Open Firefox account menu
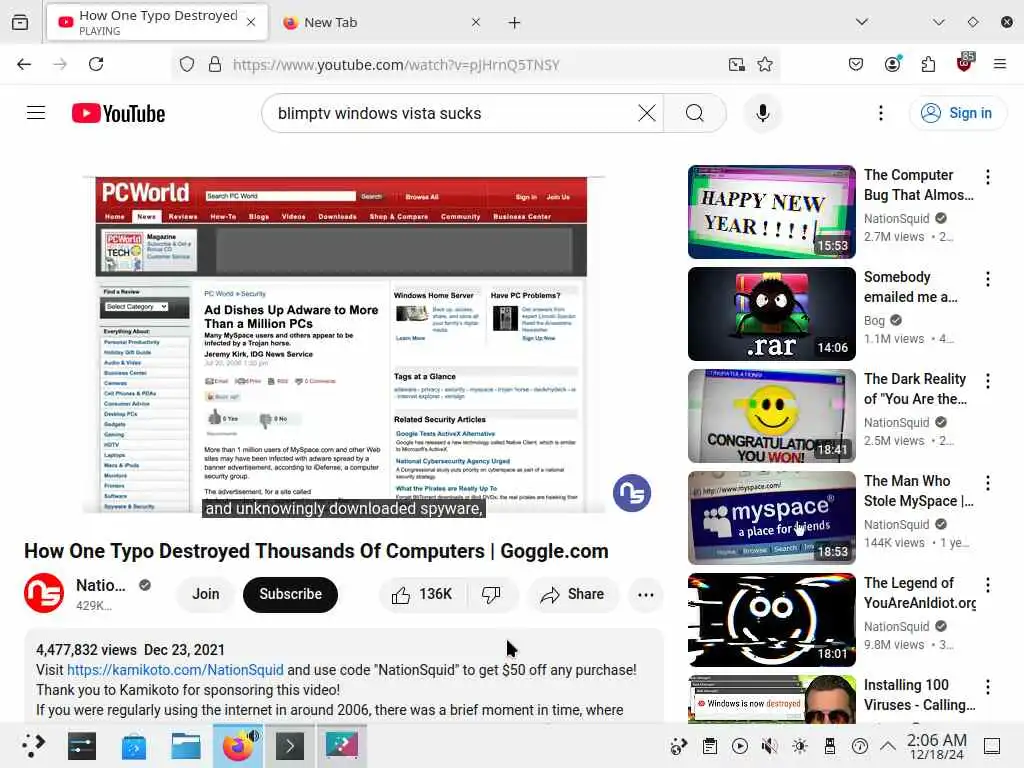The height and width of the screenshot is (768, 1024). pyautogui.click(x=892, y=63)
